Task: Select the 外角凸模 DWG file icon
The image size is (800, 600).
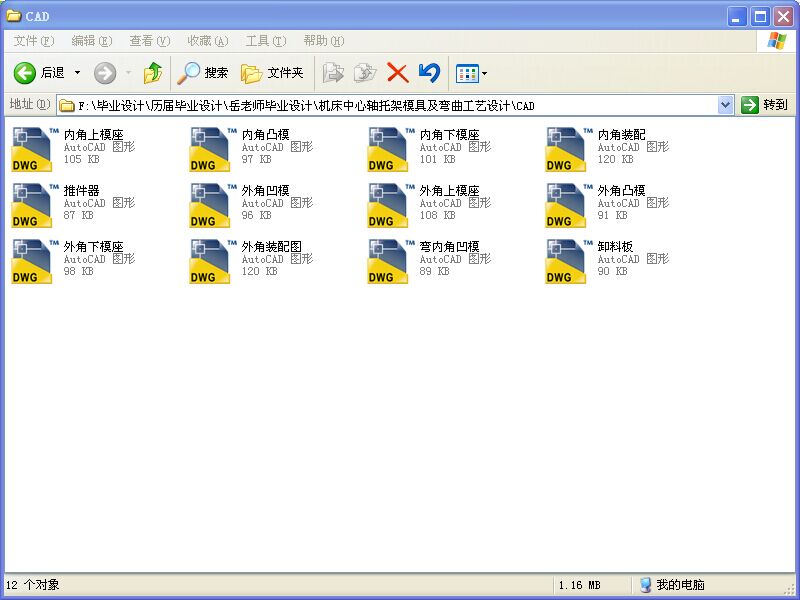Action: [567, 206]
